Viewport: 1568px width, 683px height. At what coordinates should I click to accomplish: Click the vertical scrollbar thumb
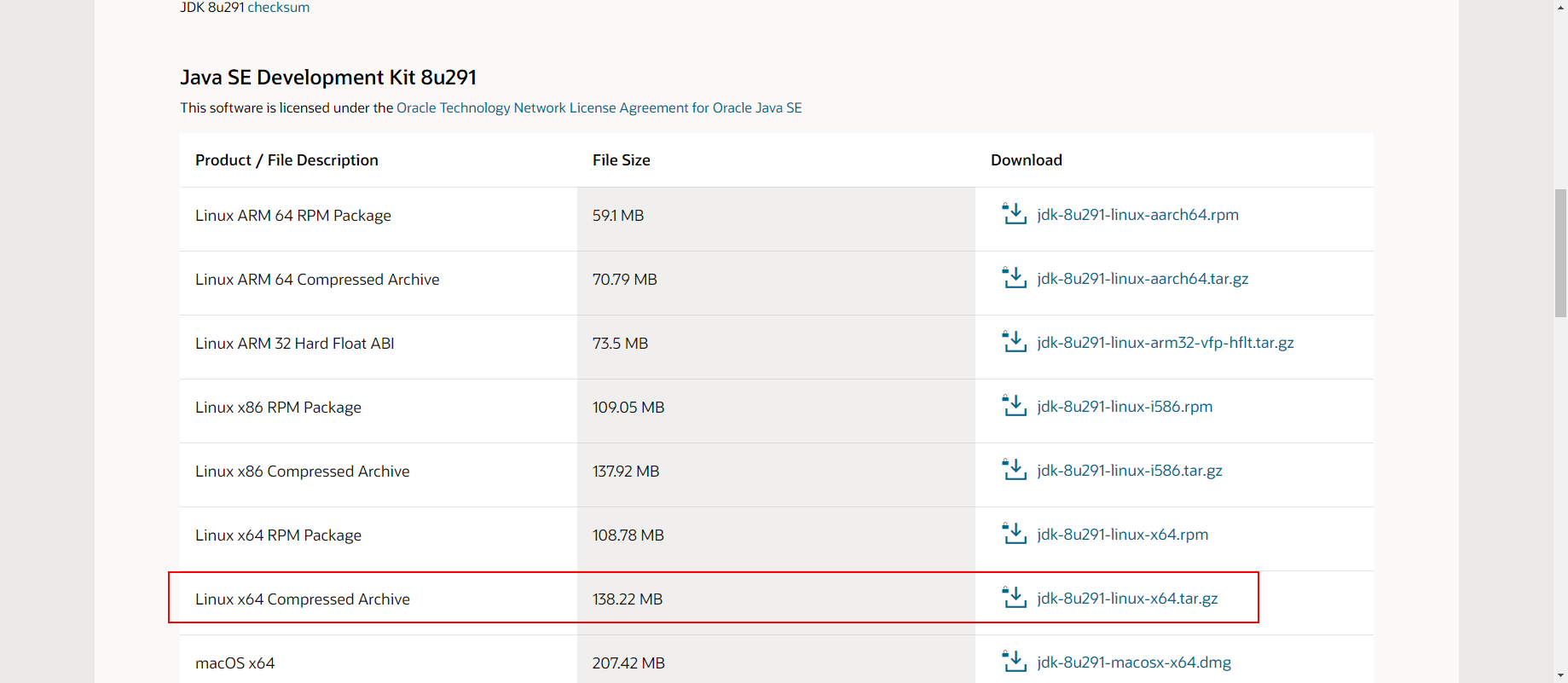(1560, 253)
